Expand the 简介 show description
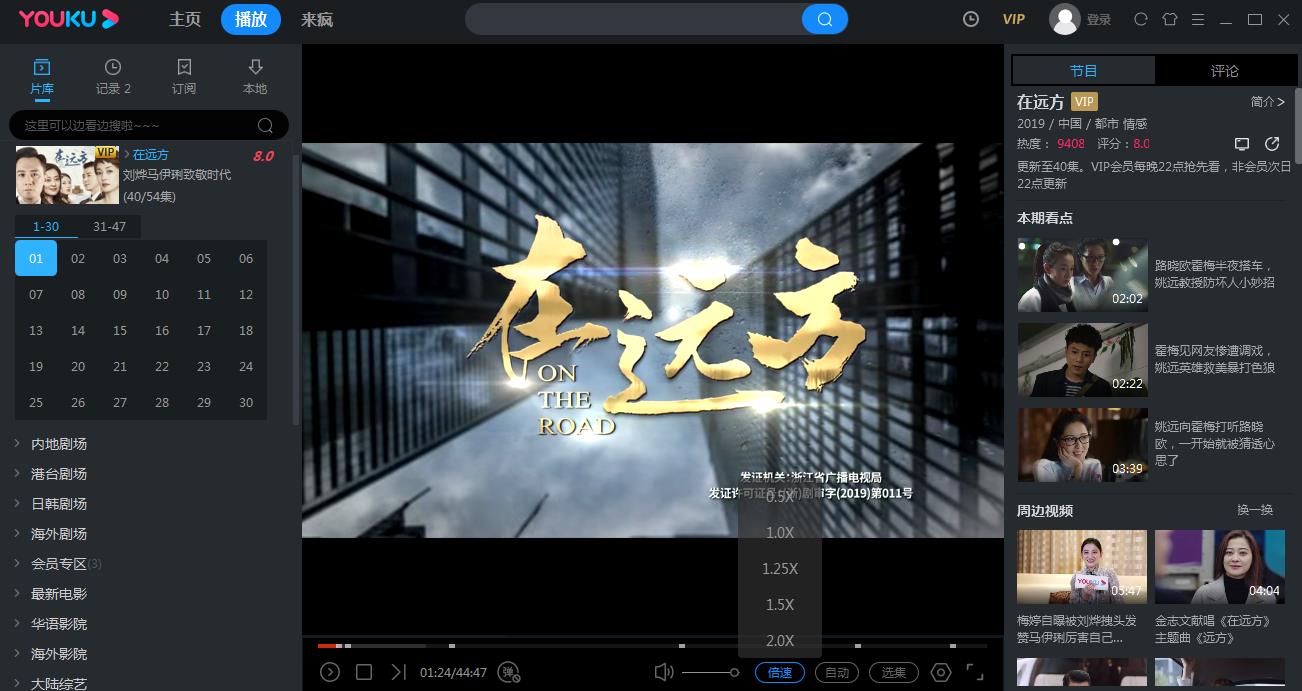Image resolution: width=1302 pixels, height=691 pixels. (x=1267, y=101)
